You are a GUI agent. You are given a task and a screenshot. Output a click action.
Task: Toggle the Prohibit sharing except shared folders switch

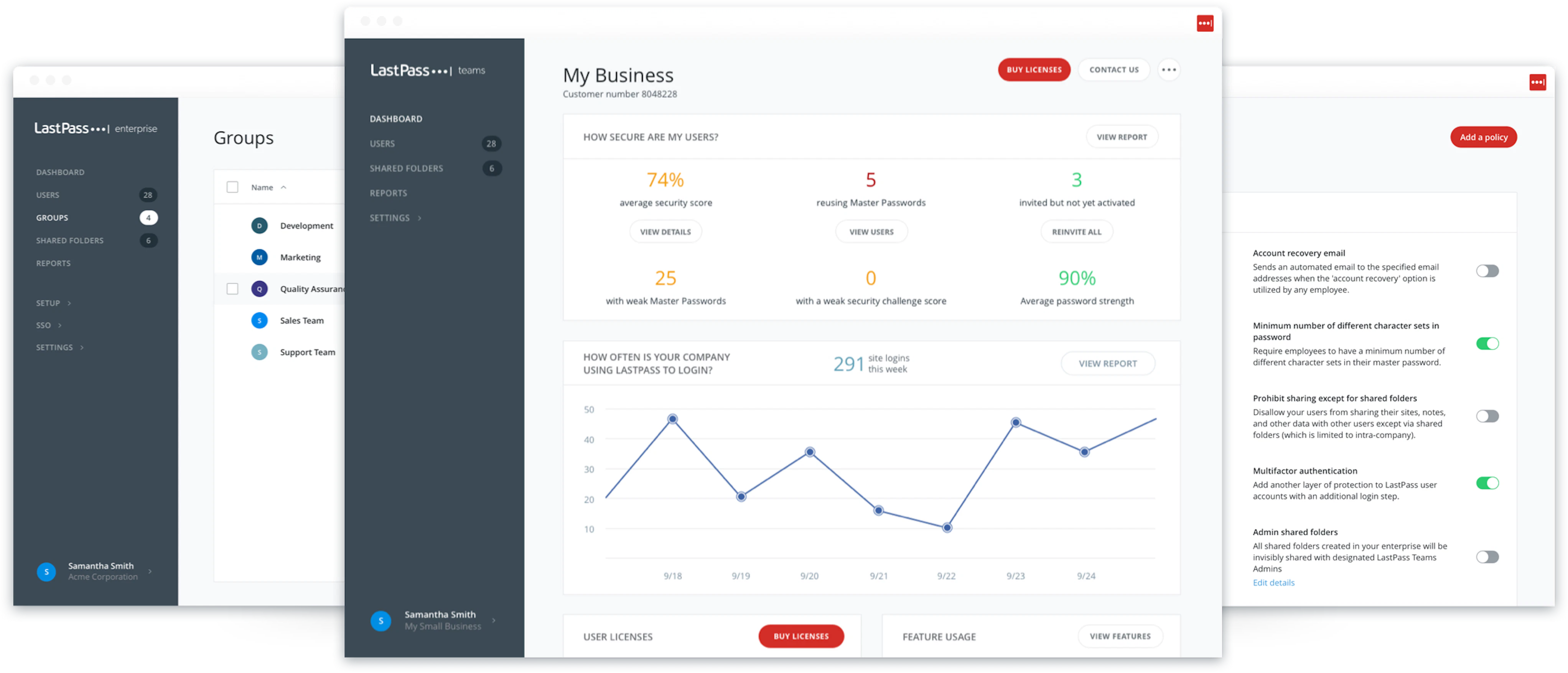[1488, 416]
